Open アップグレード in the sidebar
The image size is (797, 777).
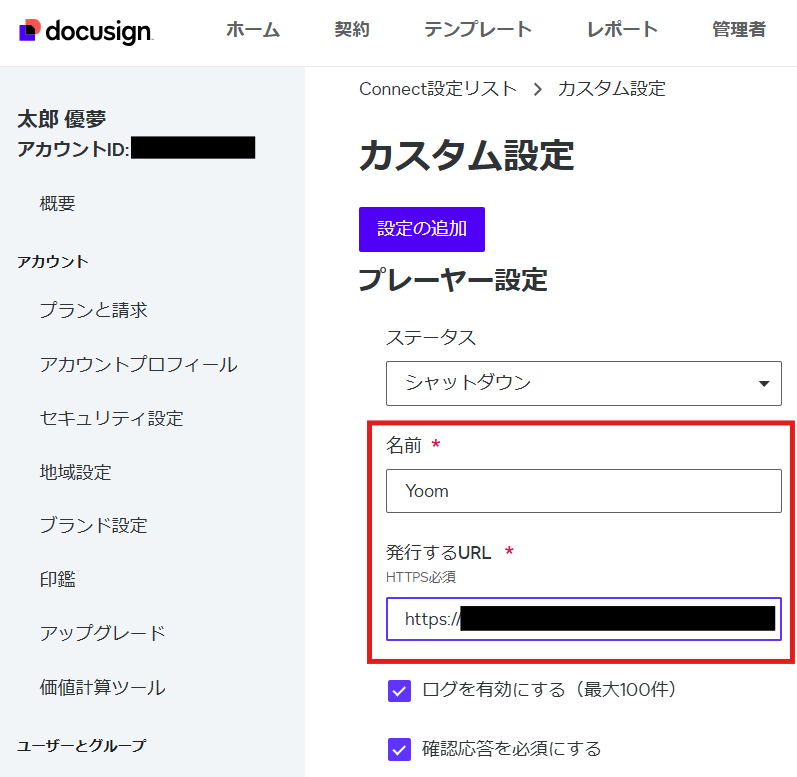103,633
